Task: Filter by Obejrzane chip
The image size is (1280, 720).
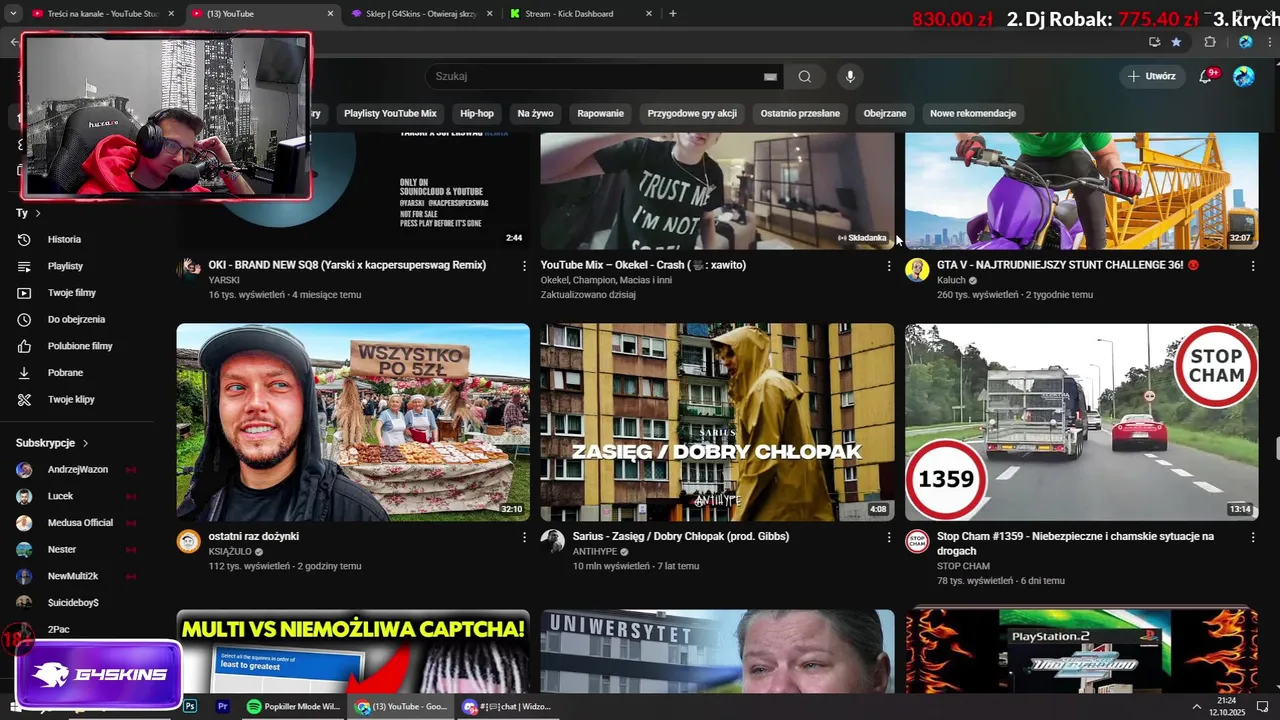Action: 885,113
